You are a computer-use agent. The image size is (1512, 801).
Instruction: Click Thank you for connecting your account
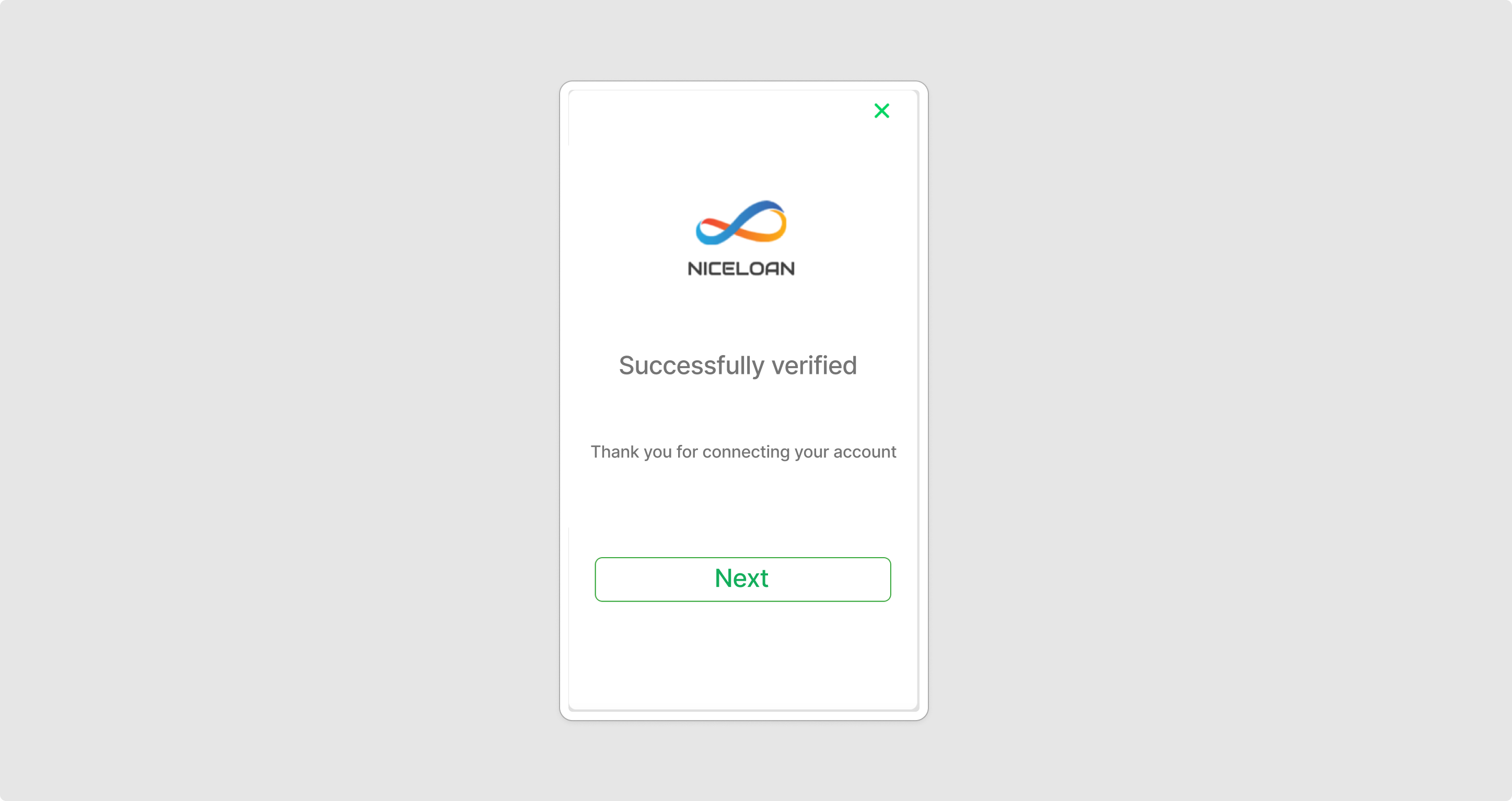(x=743, y=452)
